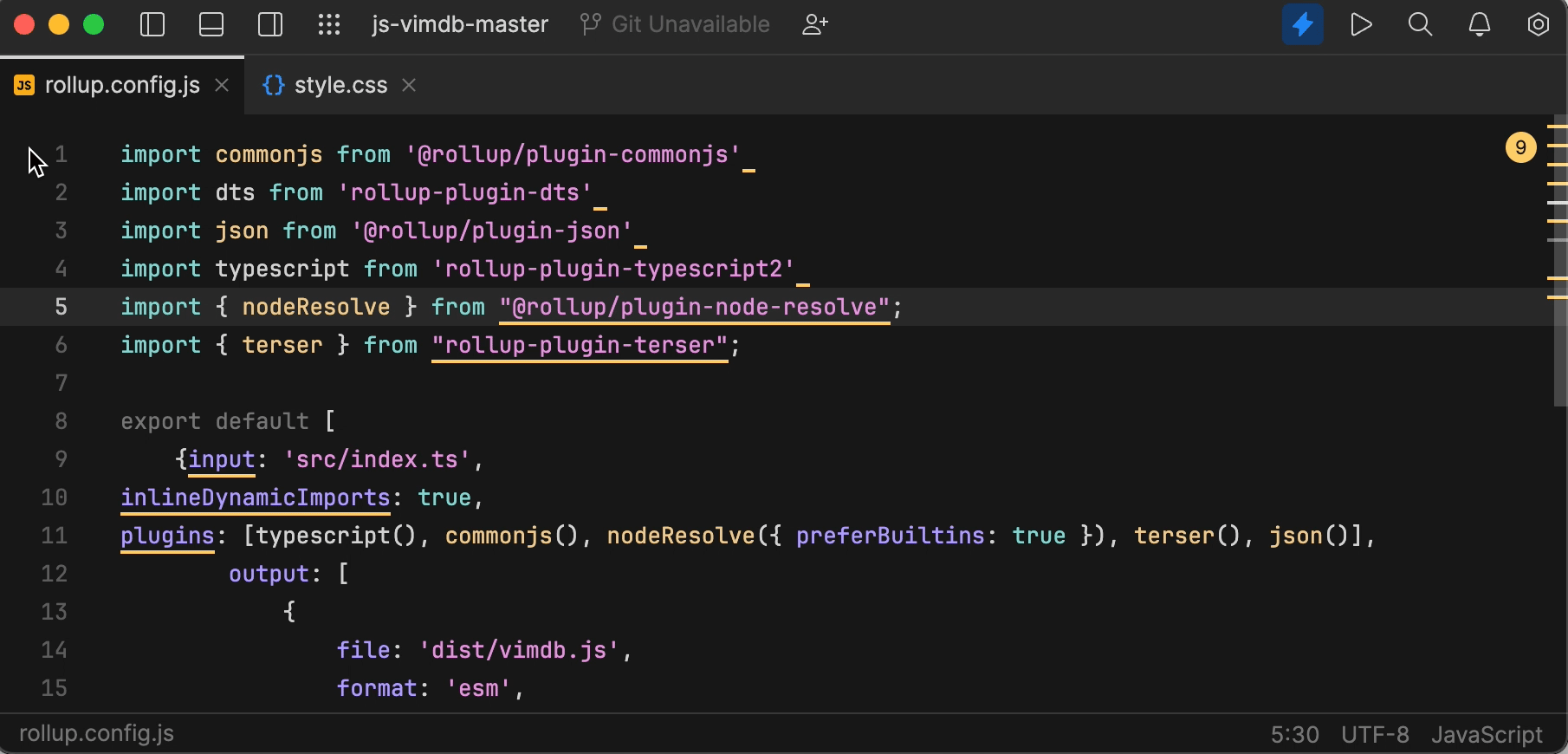The image size is (1568, 754).
Task: Select the rollup.config.js tab
Action: tap(122, 85)
